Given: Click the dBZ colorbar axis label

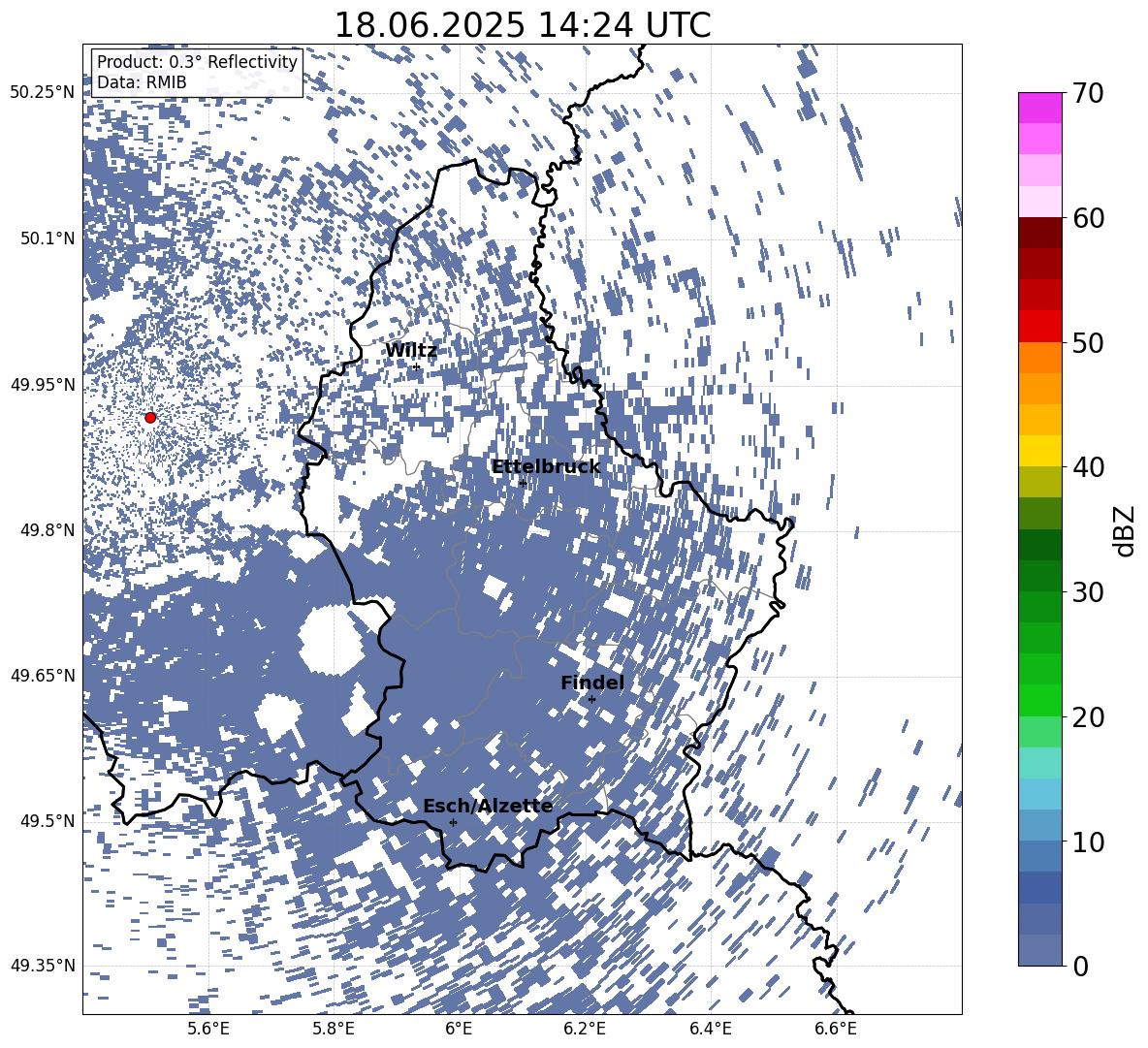Looking at the screenshot, I should 1125,530.
